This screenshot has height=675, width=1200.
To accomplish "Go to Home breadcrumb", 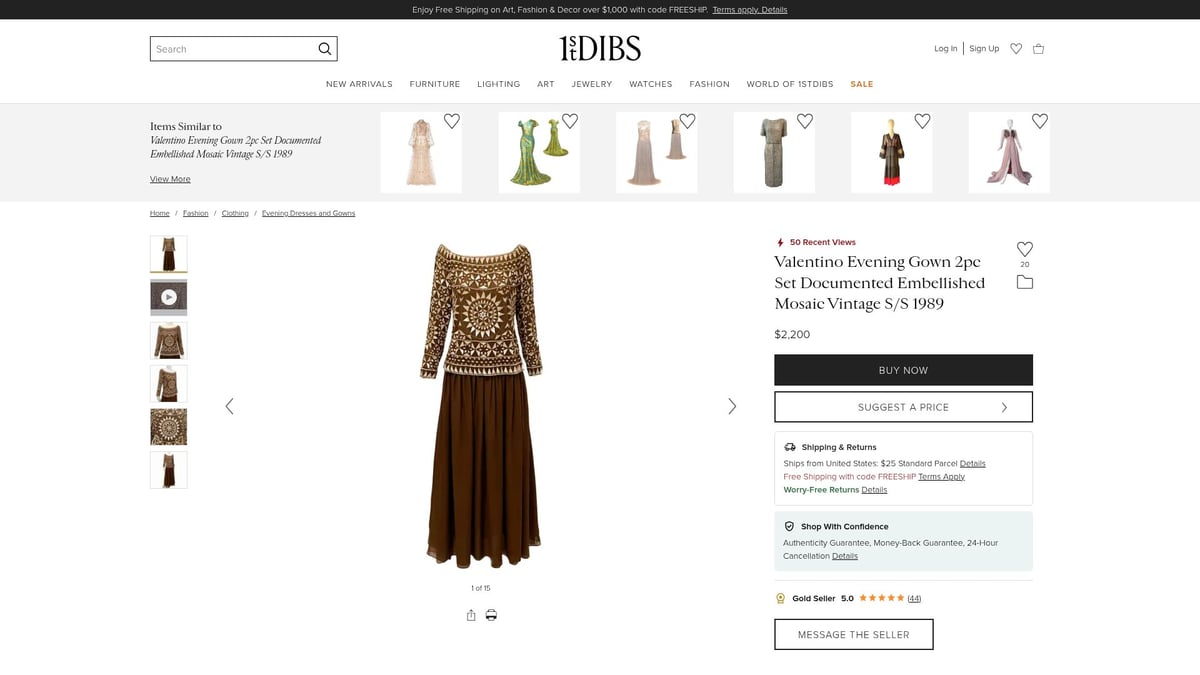I will [x=160, y=213].
